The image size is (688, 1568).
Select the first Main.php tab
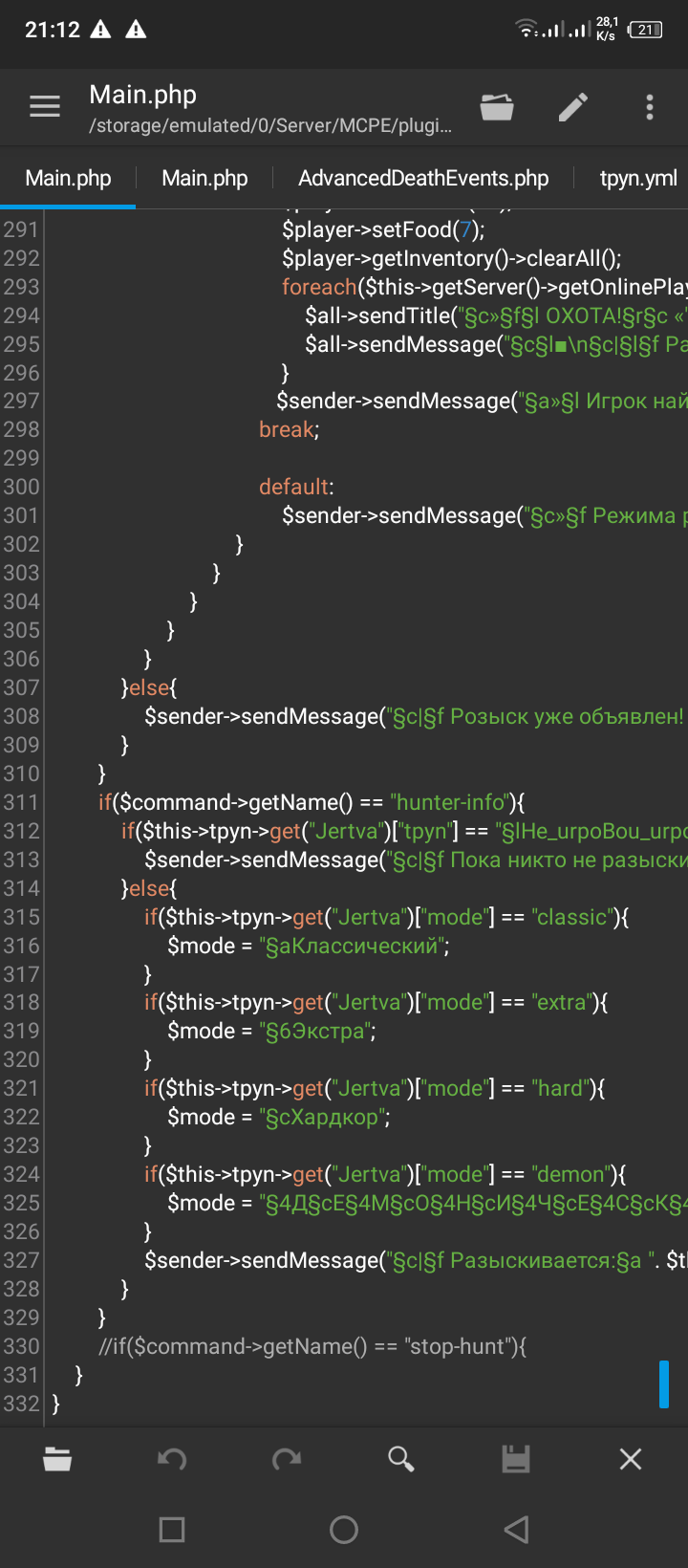(68, 179)
